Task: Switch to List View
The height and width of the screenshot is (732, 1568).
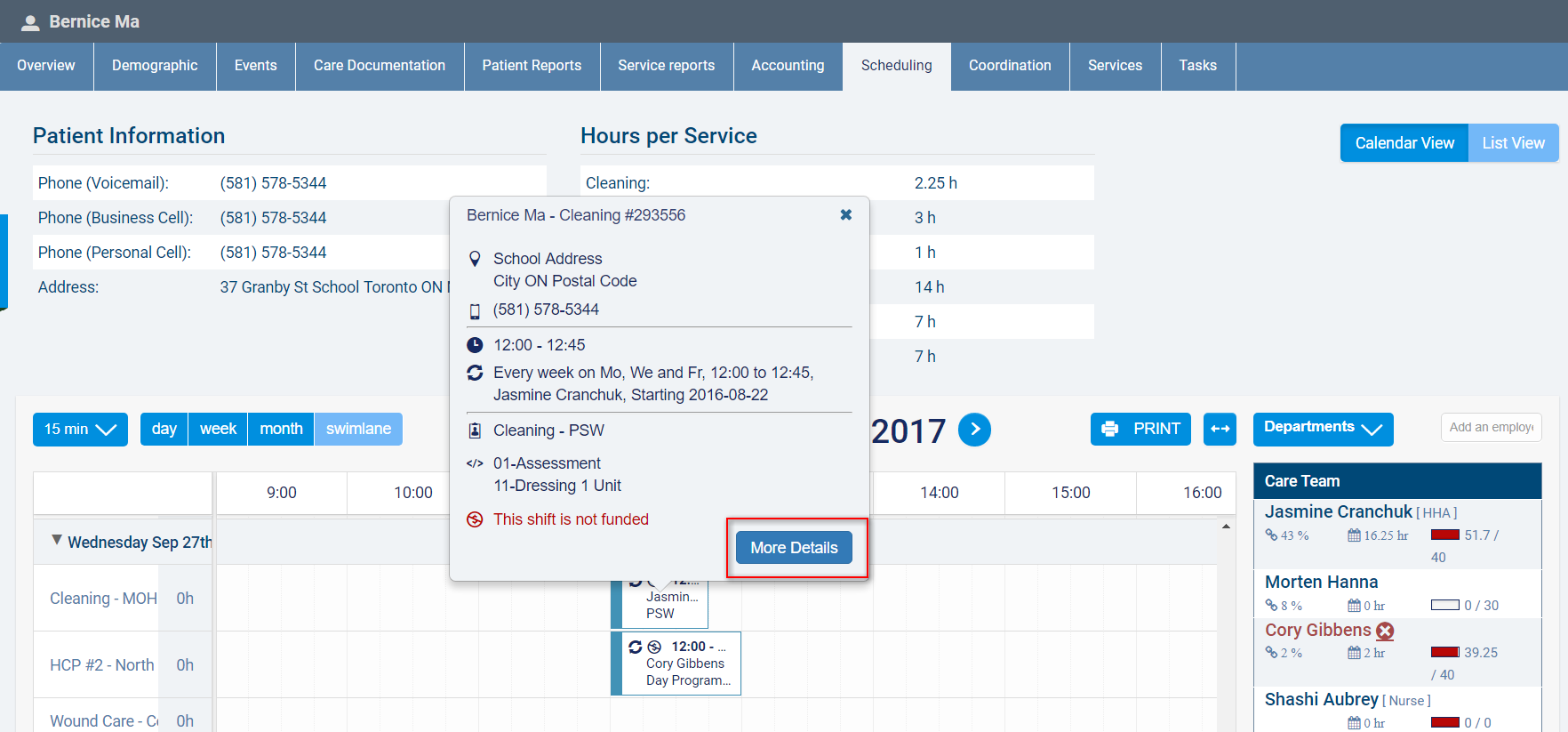Action: tap(1513, 143)
